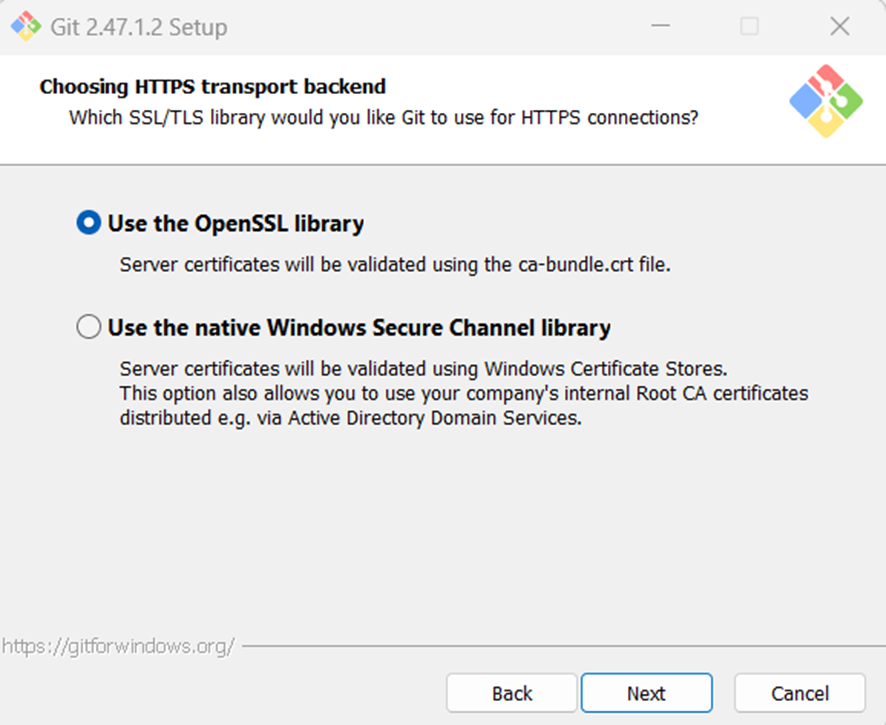
Task: Click the Git for Windows logo in the header
Action: pyautogui.click(x=825, y=100)
